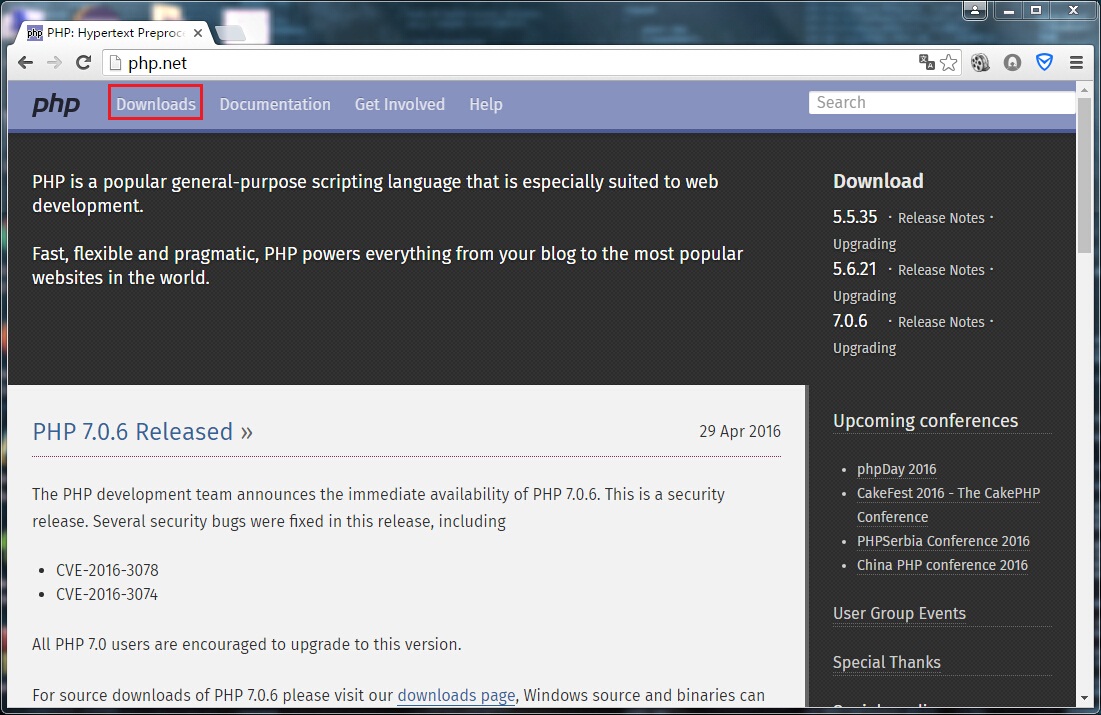Screen dimensions: 1101x715
Task: Click the Chrome user profile icon
Action: pos(975,11)
